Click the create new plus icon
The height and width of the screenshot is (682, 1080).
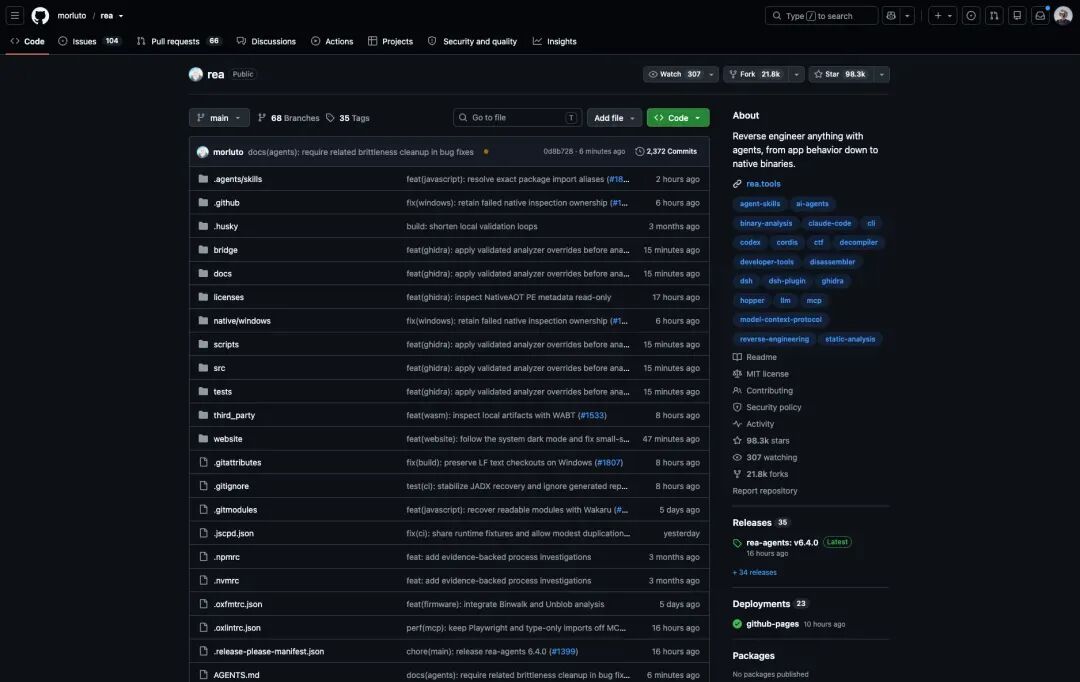[937, 15]
